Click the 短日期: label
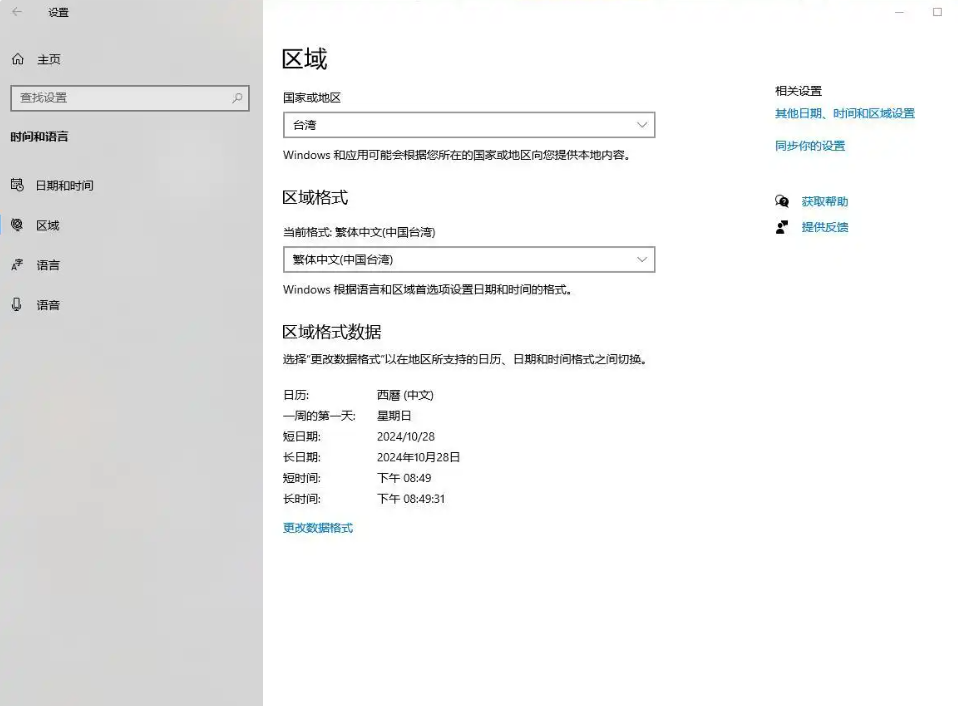This screenshot has height=706, width=958. (x=302, y=437)
